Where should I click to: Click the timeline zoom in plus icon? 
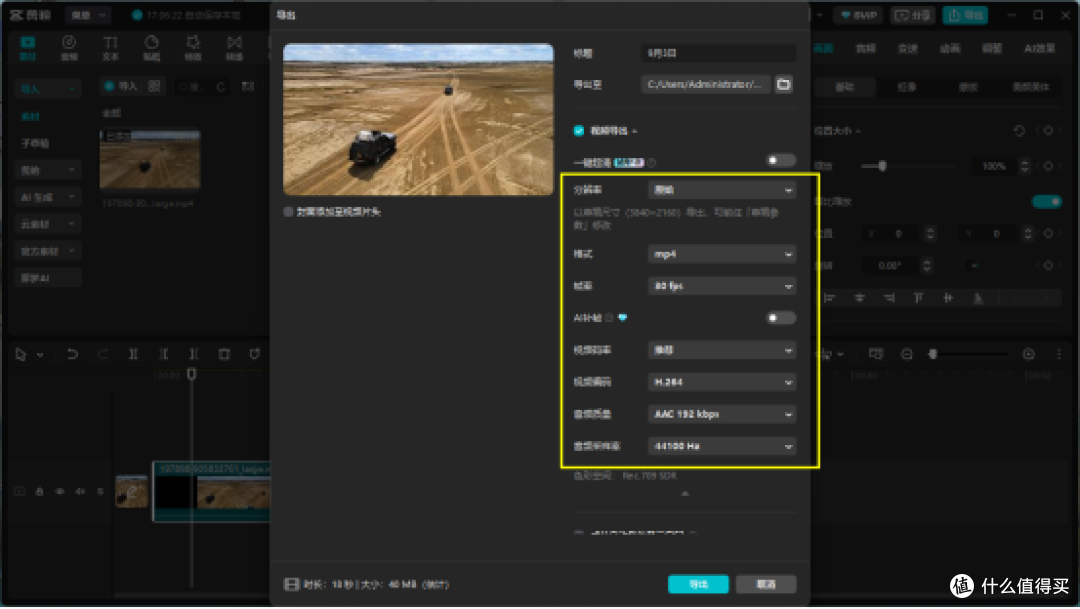point(1028,354)
